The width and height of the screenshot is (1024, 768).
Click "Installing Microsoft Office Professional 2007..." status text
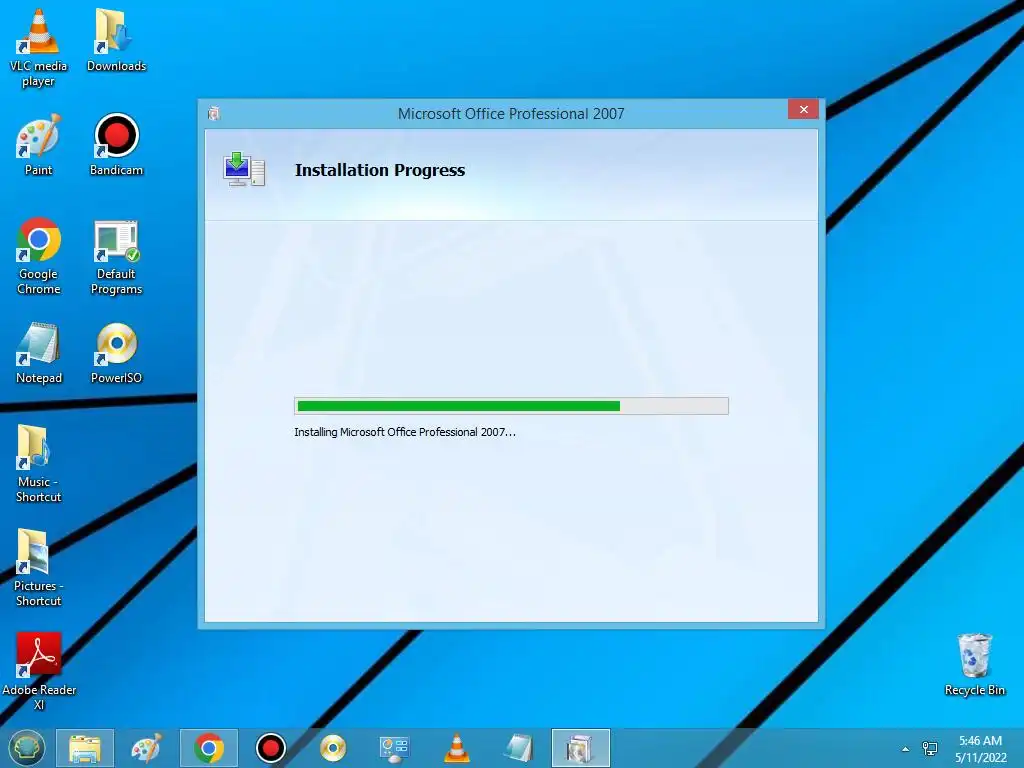[405, 432]
